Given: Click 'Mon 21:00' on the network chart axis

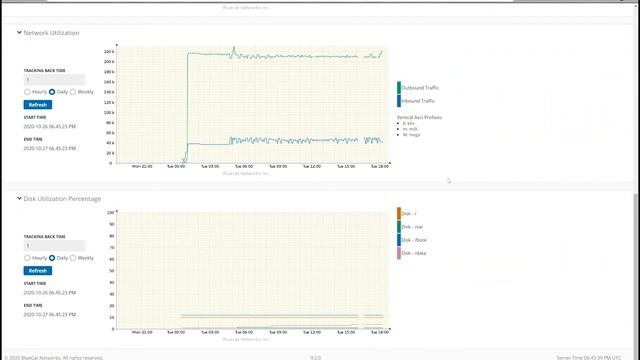Looking at the screenshot, I should (x=142, y=167).
